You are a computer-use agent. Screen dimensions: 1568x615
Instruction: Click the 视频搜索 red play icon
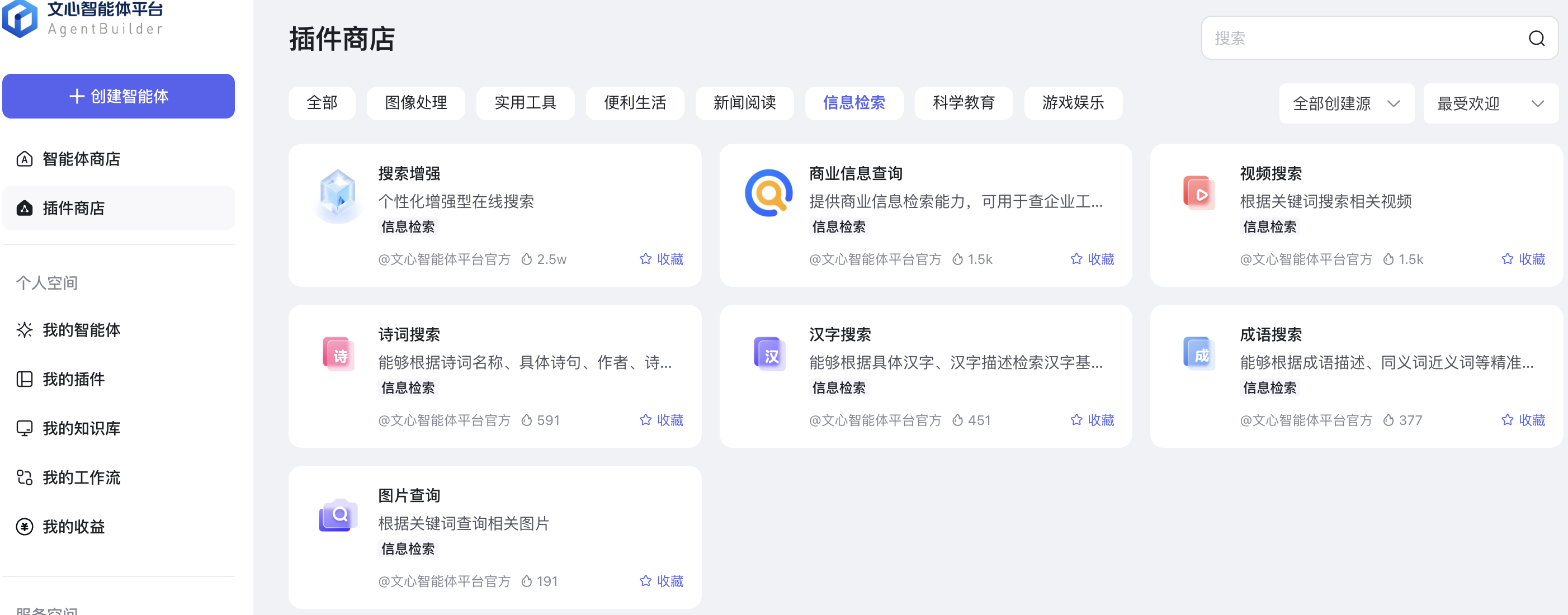[x=1199, y=194]
